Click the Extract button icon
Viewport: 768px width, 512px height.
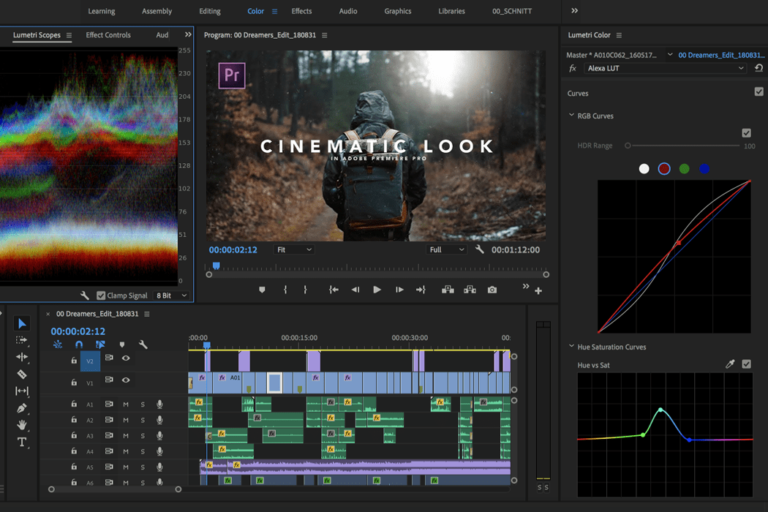(x=470, y=290)
